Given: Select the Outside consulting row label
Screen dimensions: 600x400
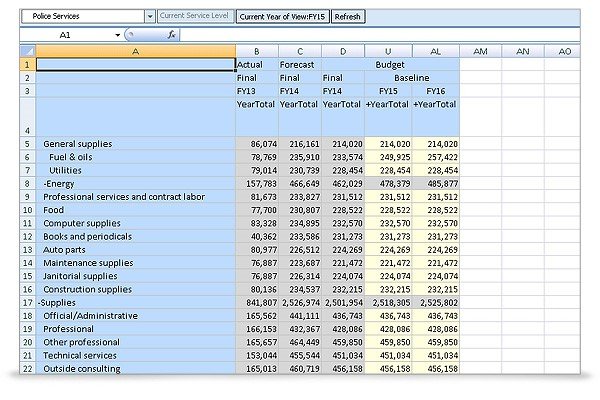Looking at the screenshot, I should pyautogui.click(x=82, y=369).
